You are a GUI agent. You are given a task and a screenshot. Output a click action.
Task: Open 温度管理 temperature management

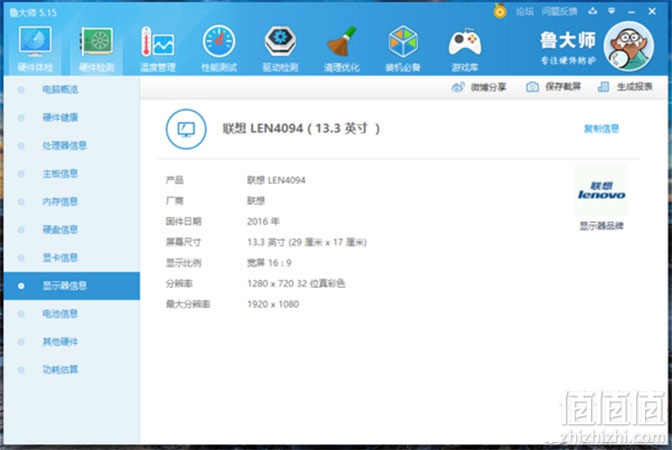point(158,48)
